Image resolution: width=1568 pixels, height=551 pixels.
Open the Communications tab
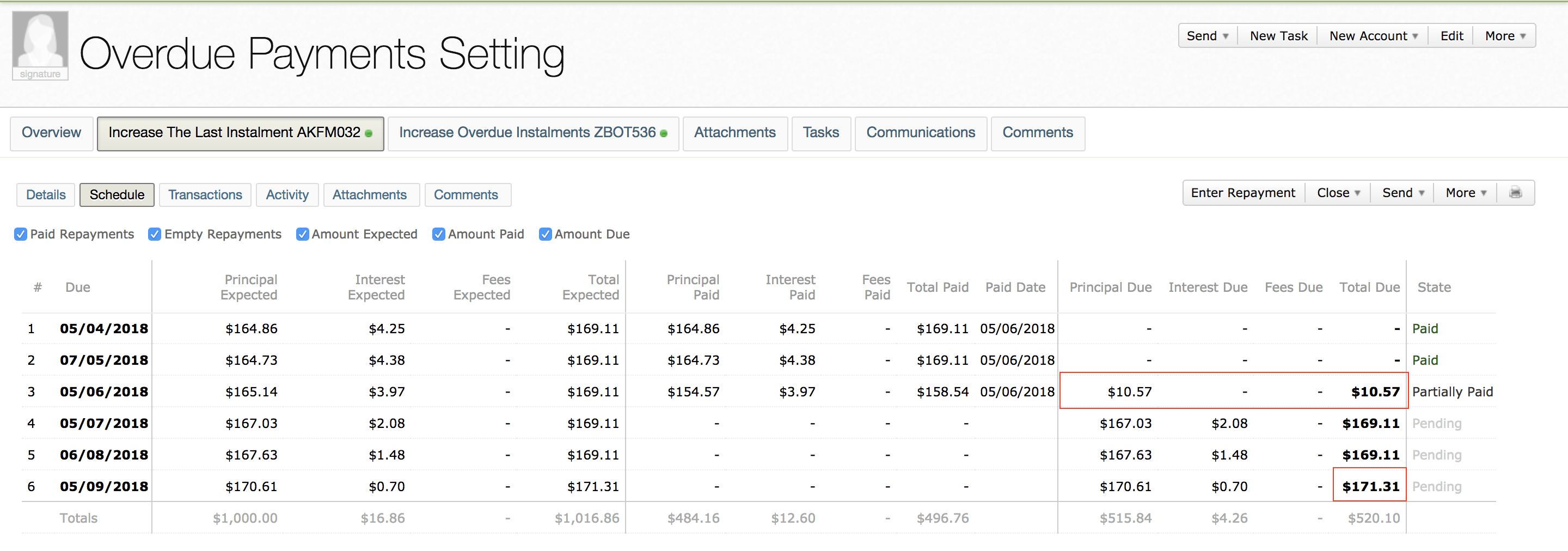(x=920, y=133)
